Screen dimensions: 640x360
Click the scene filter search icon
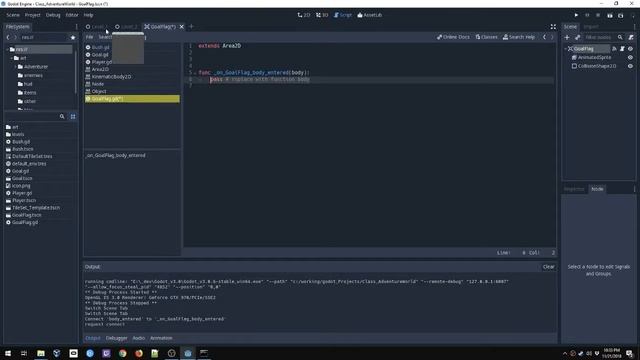(620, 37)
